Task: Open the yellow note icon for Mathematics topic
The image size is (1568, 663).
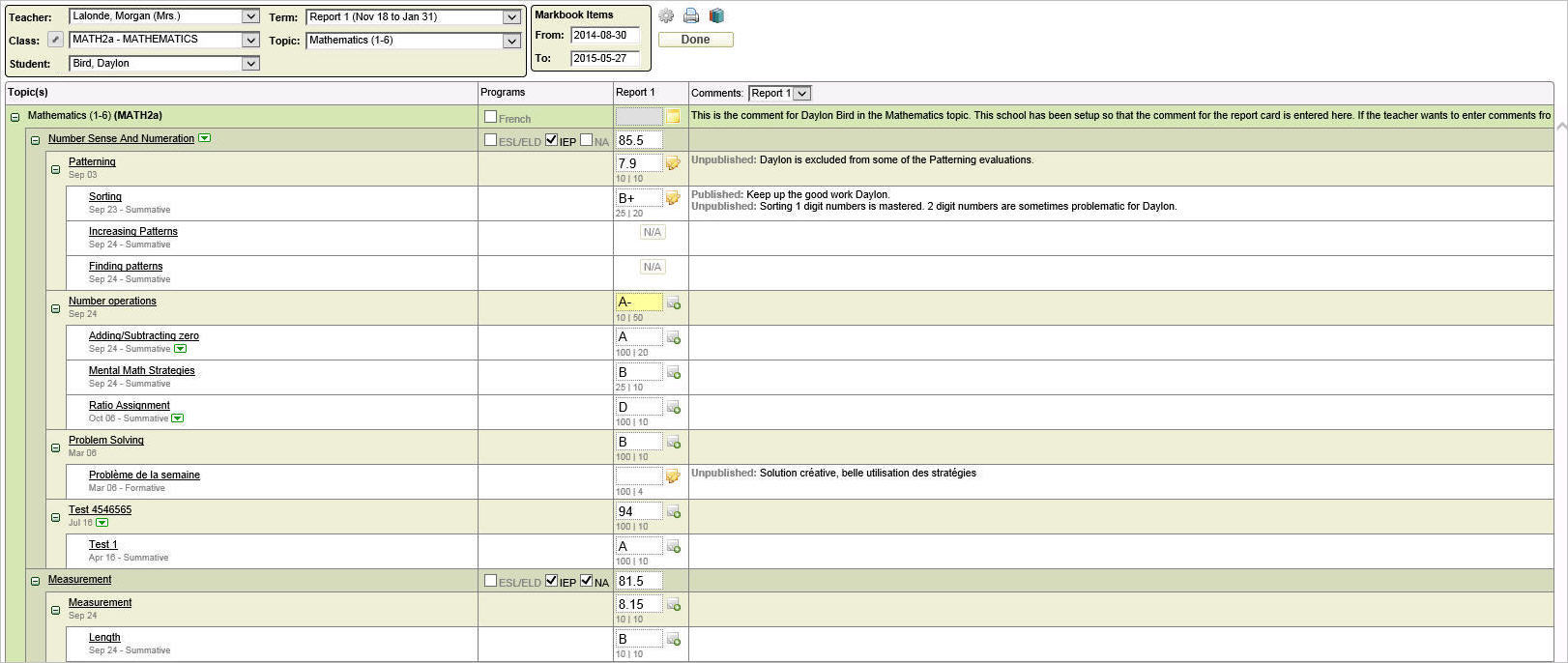Action: 673,117
